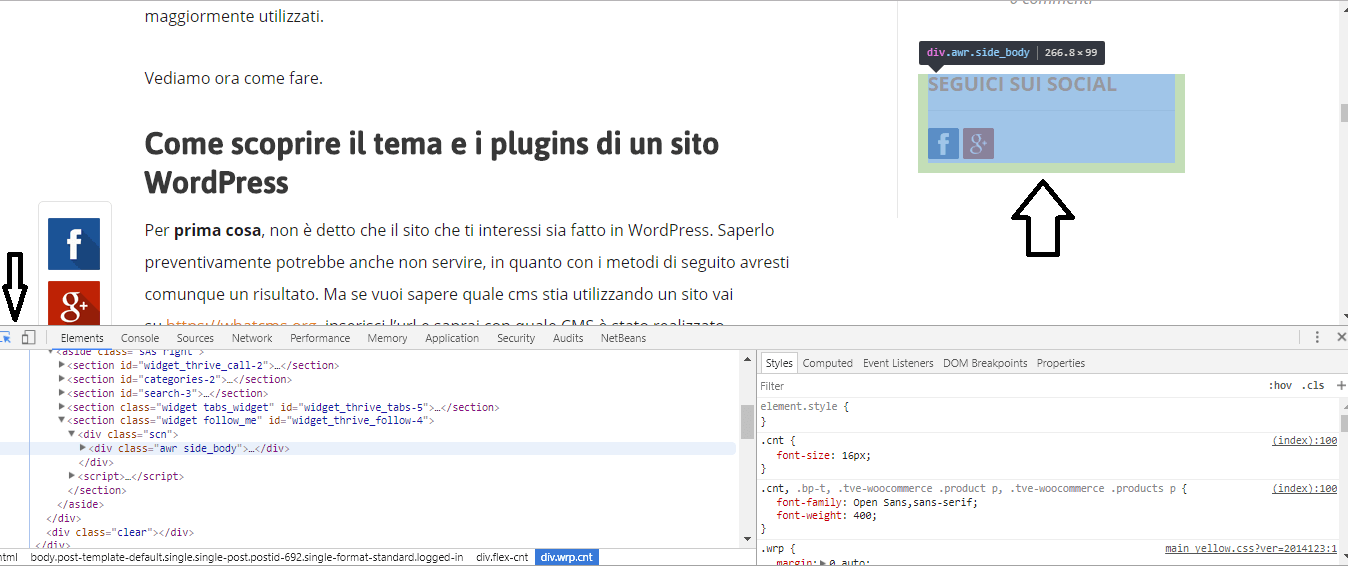Open the (index):100 source link for .cnt rule

[x=1304, y=440]
